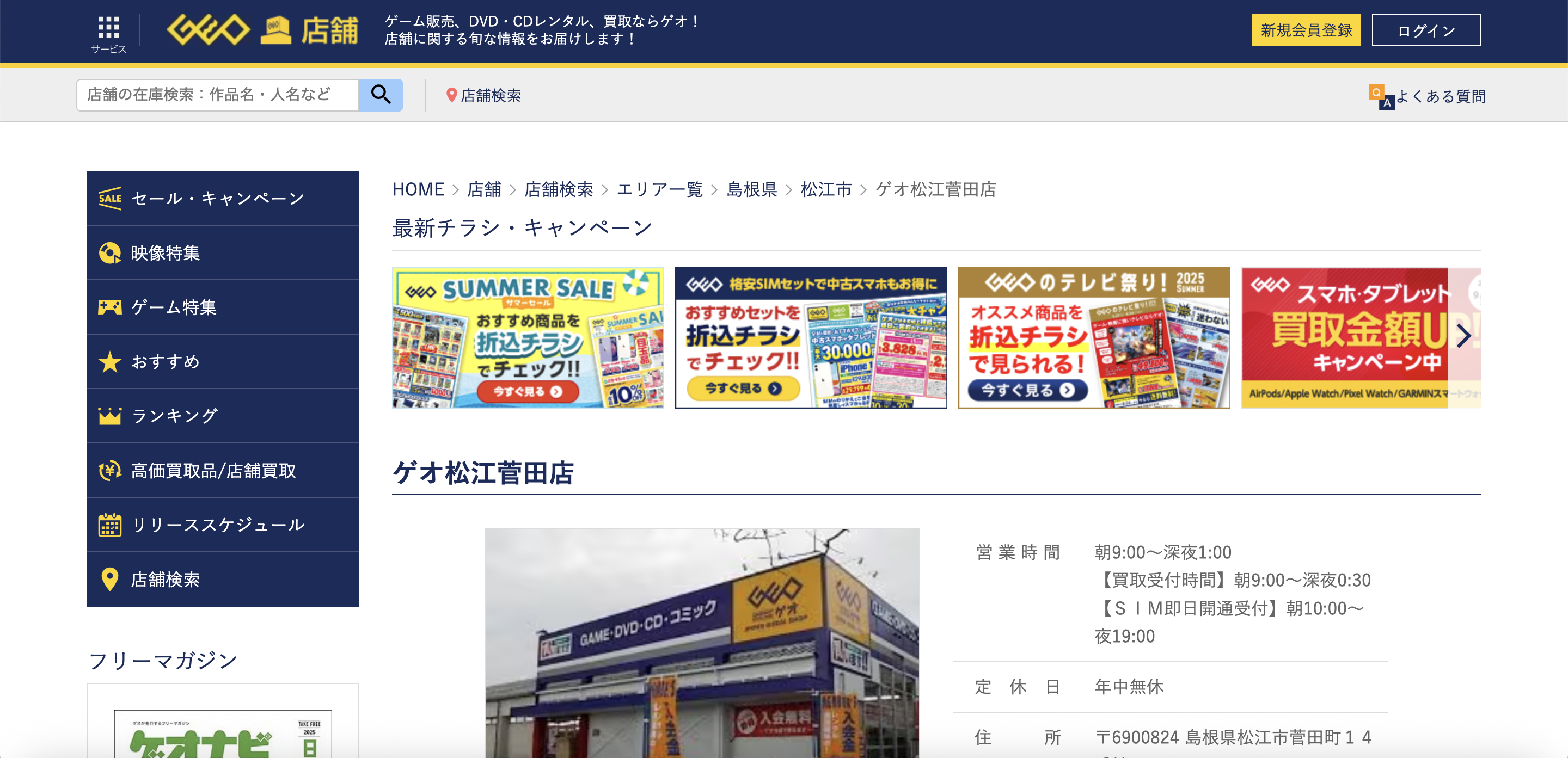Viewport: 1568px width, 758px height.
Task: Open the ゲオナビ free magazine cover
Action: point(223,733)
